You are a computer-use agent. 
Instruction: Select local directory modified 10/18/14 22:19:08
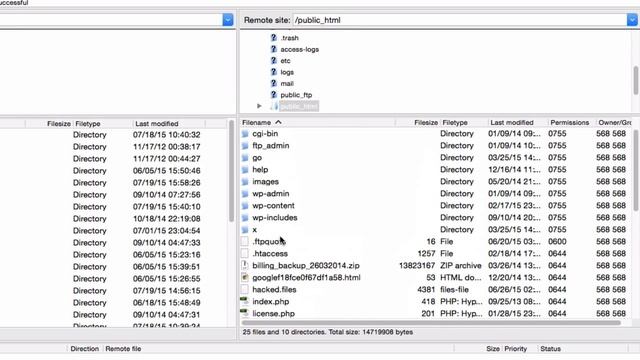click(113, 219)
